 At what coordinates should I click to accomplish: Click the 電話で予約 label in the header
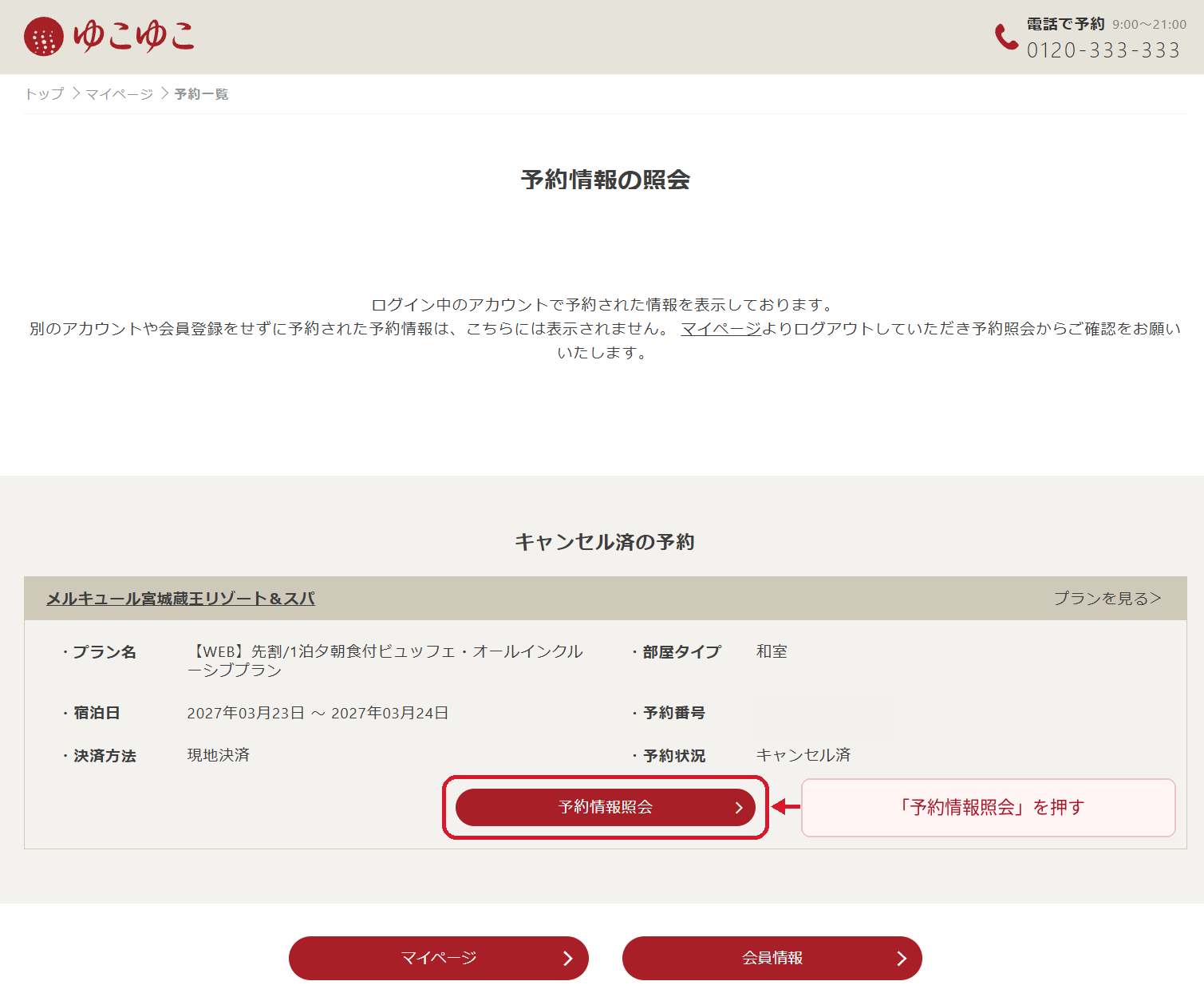click(1066, 24)
